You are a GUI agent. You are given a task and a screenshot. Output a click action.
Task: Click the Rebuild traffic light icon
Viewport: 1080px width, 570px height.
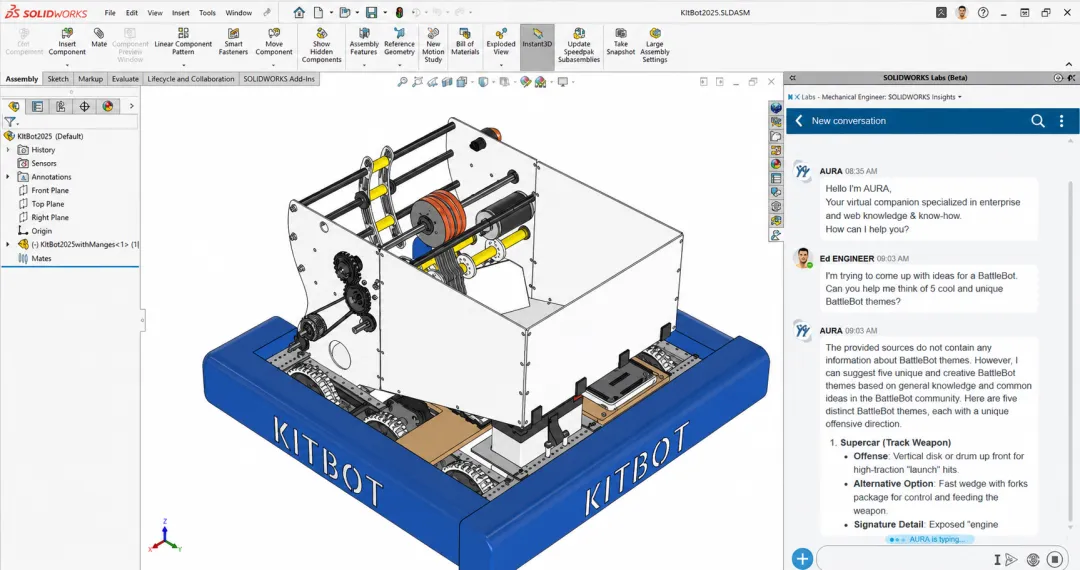coord(399,12)
